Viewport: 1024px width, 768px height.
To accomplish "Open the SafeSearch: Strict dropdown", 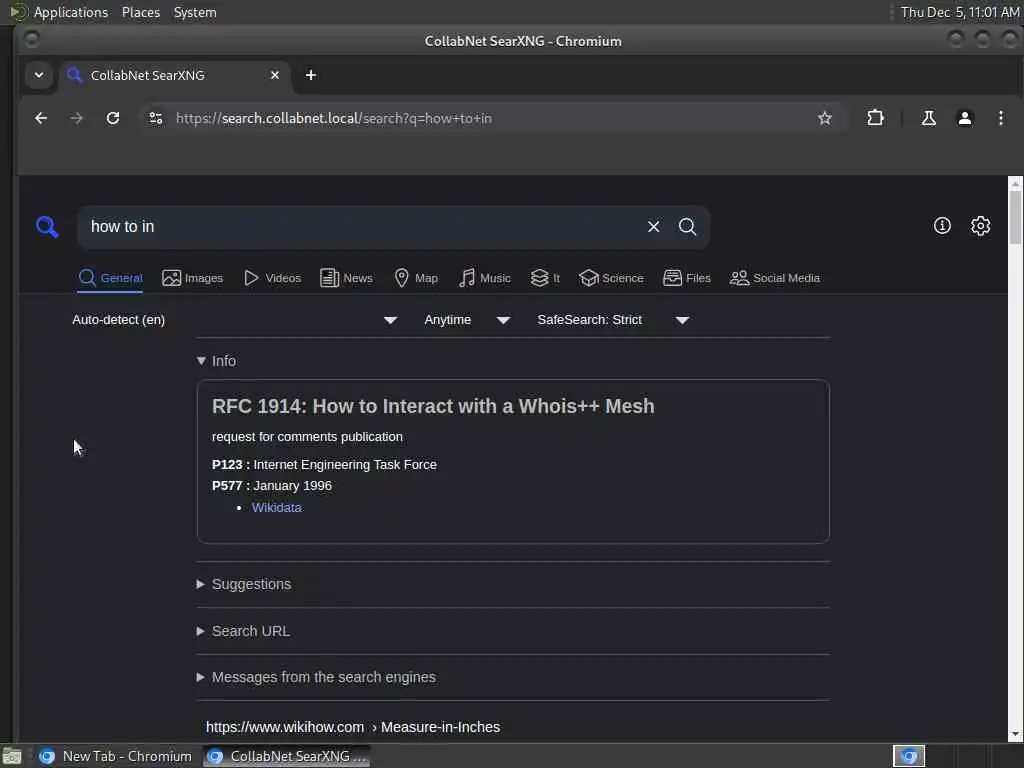I will 613,320.
